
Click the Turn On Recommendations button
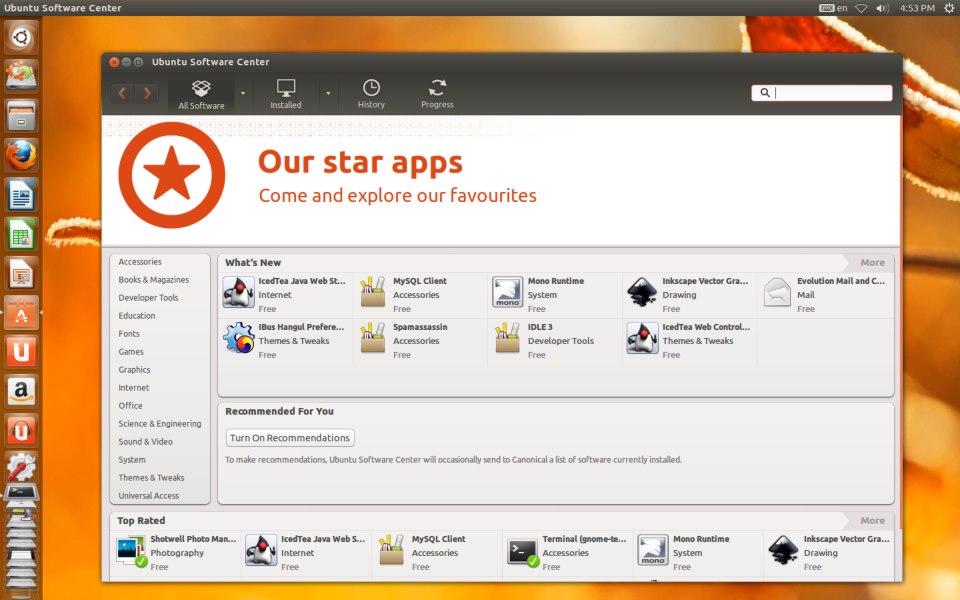[290, 438]
